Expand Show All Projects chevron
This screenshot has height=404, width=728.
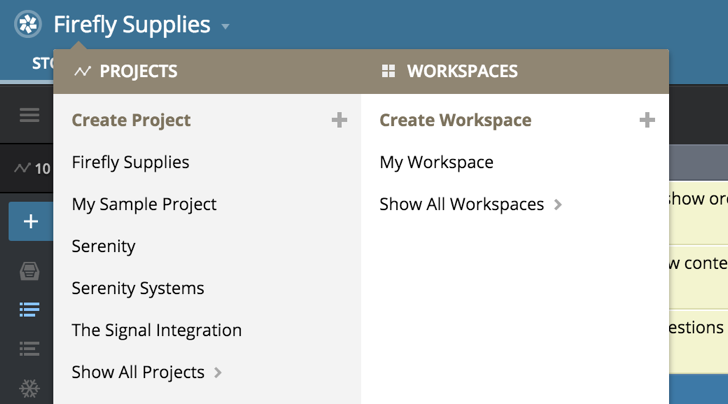pyautogui.click(x=218, y=372)
